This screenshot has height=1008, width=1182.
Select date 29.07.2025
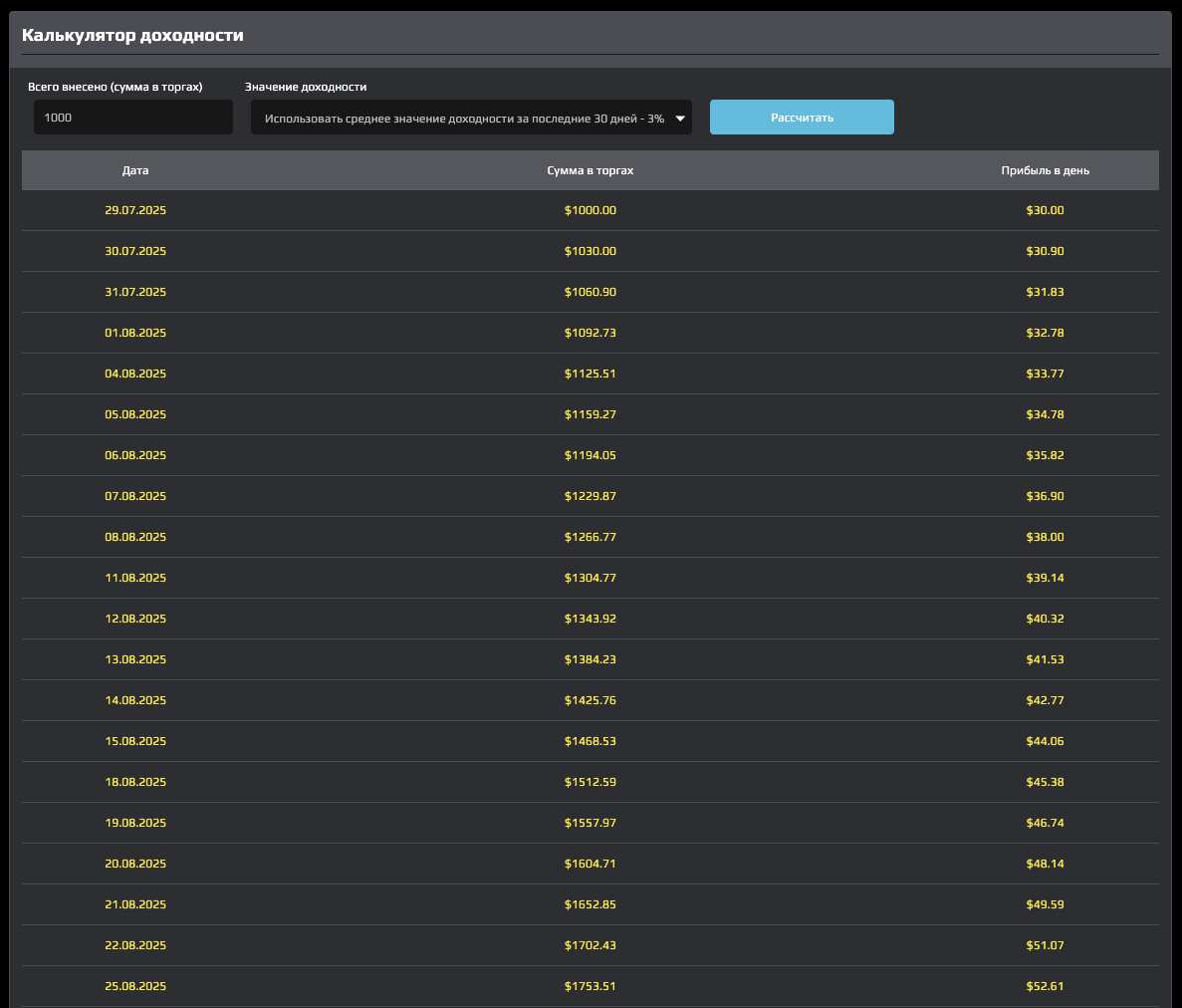tap(135, 210)
